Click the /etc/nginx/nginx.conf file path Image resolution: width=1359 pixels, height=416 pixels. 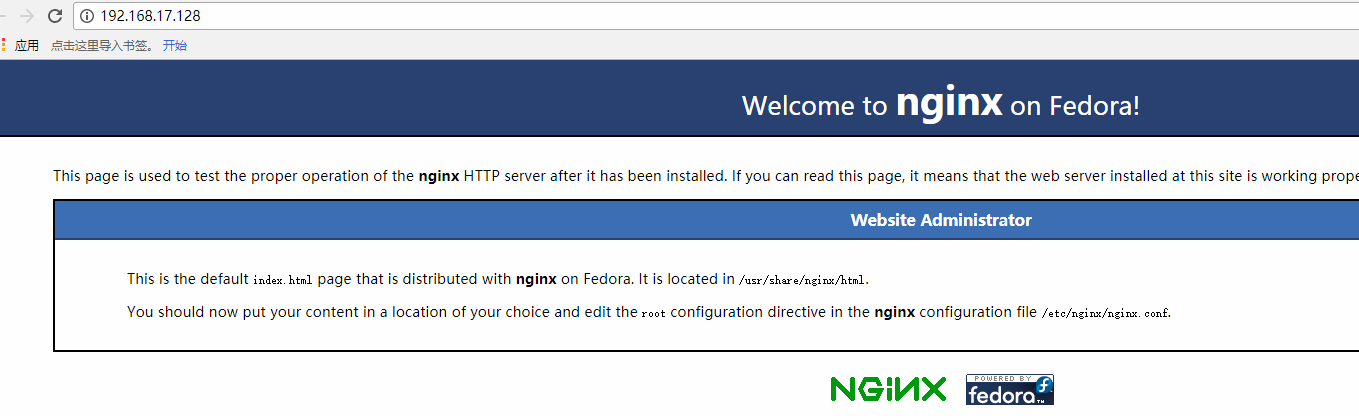pyautogui.click(x=1105, y=313)
